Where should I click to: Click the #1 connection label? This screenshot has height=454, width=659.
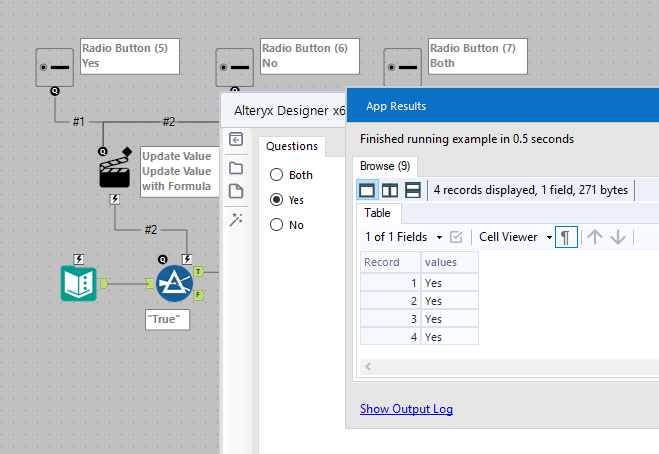[79, 122]
